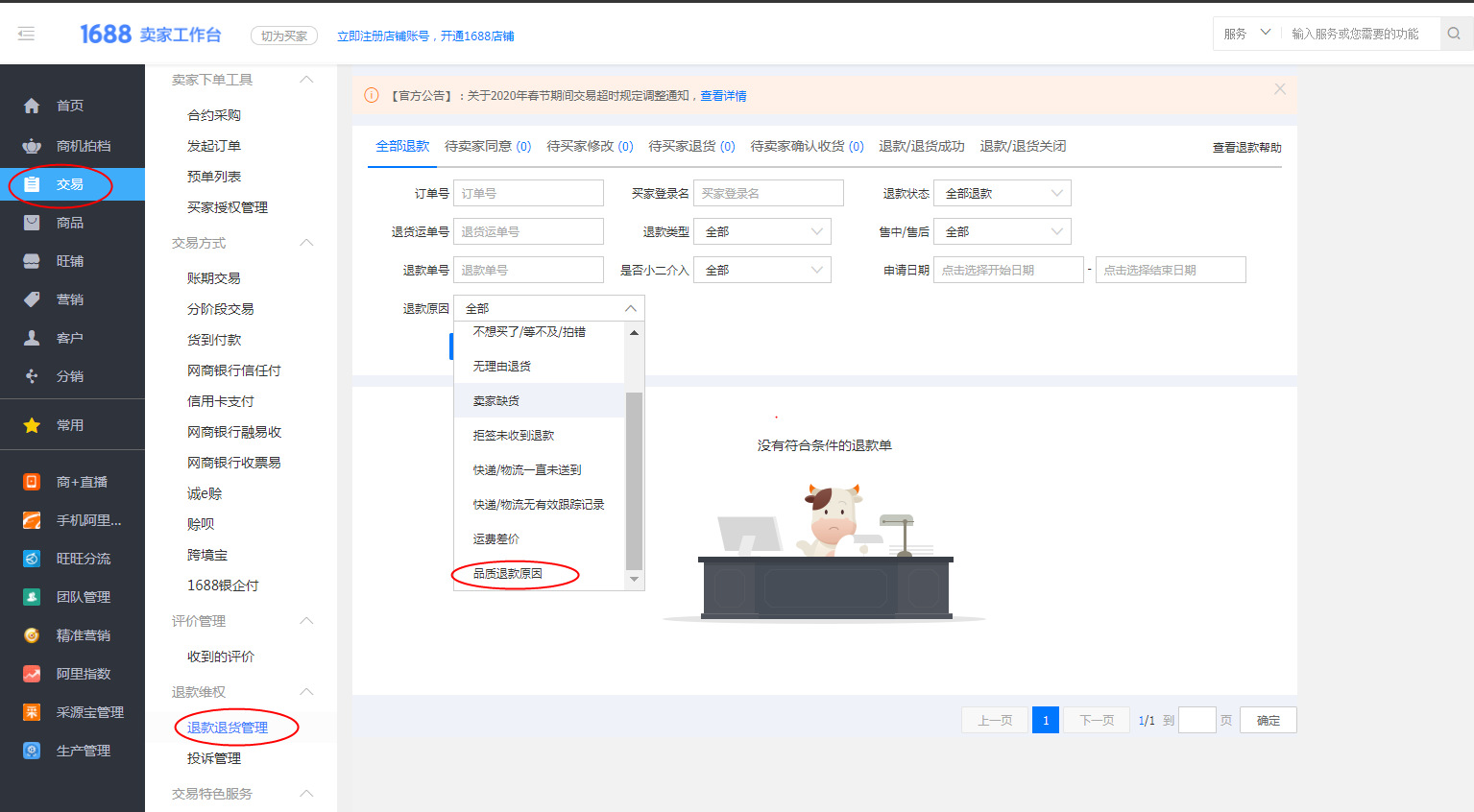Expand the 服务 dropdown in the header
The width and height of the screenshot is (1474, 812).
click(1245, 32)
